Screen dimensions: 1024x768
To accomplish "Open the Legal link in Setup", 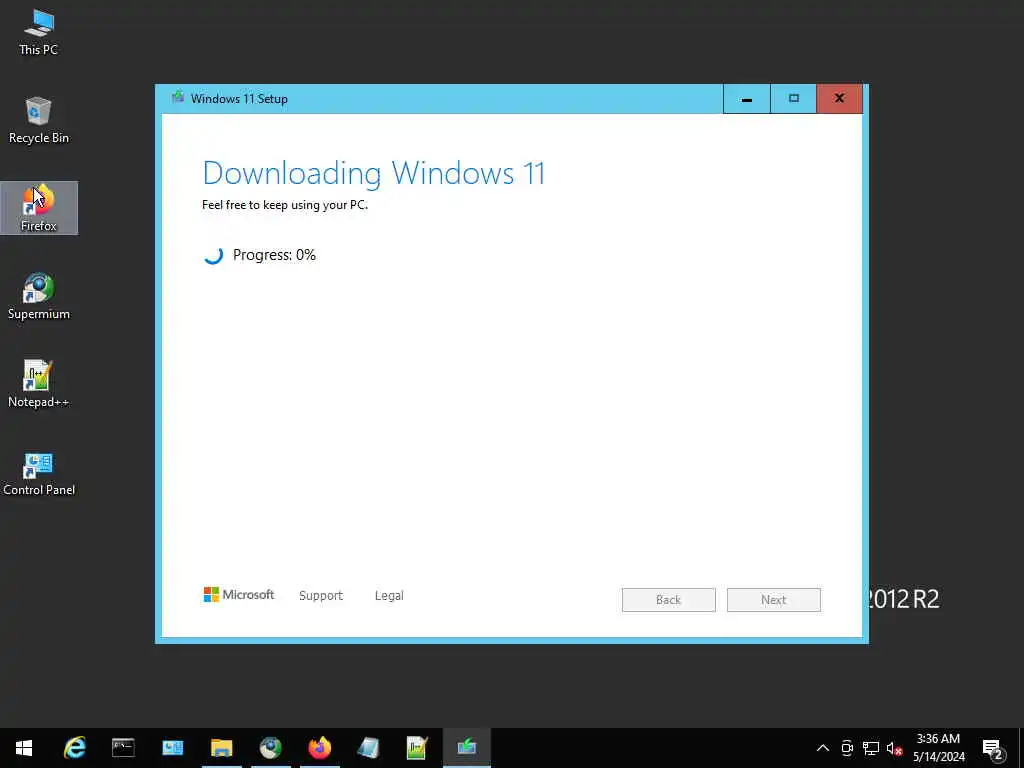I will 389,596.
